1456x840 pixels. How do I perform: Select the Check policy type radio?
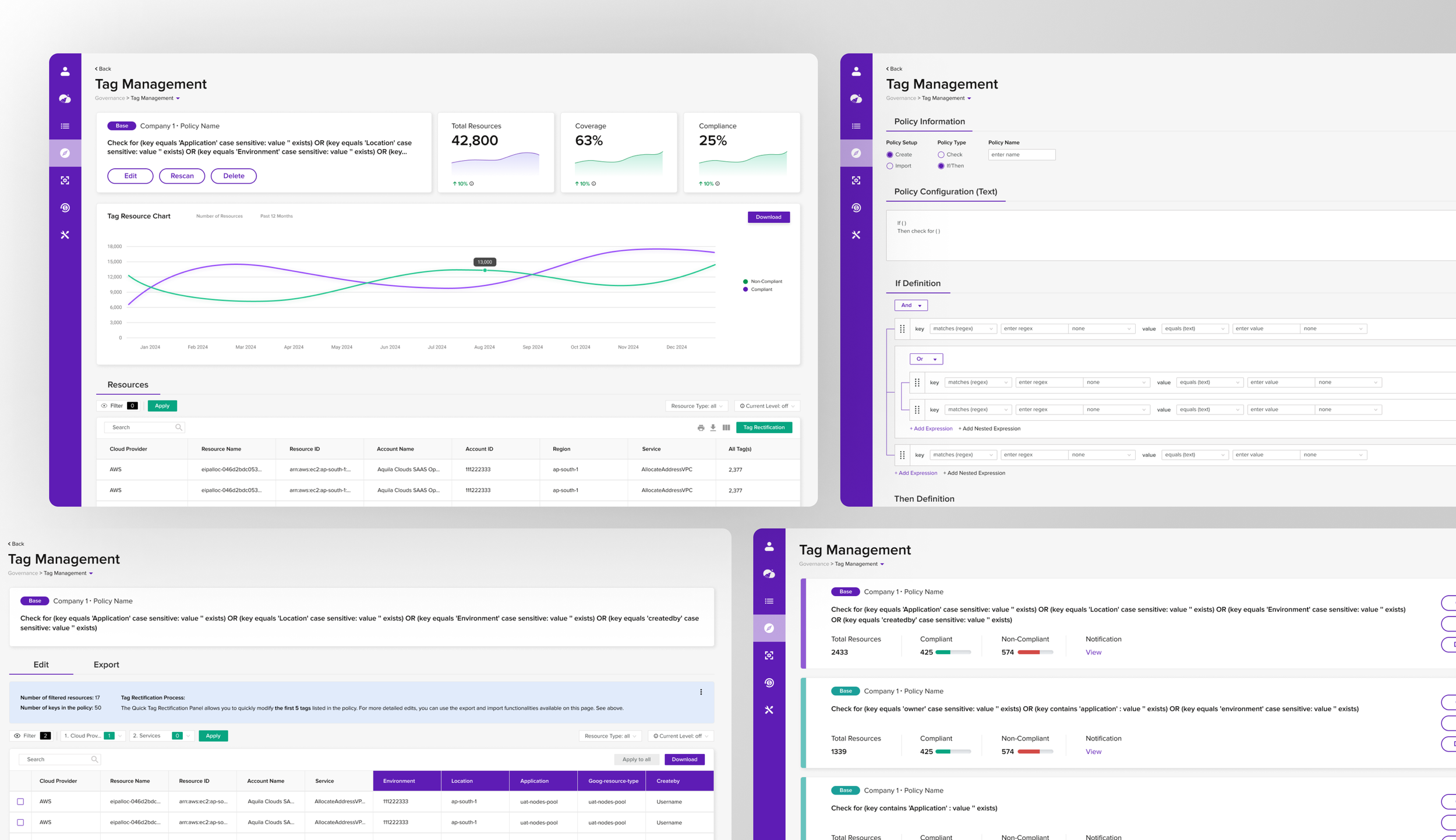(941, 155)
